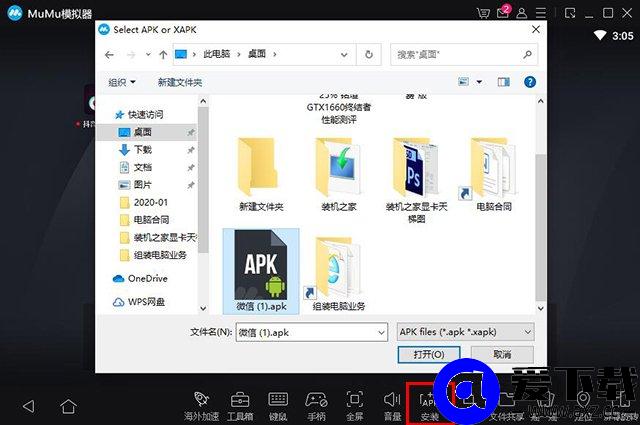Image resolution: width=640 pixels, height=425 pixels.
Task: Click the search 桌面 input field
Action: tap(464, 54)
